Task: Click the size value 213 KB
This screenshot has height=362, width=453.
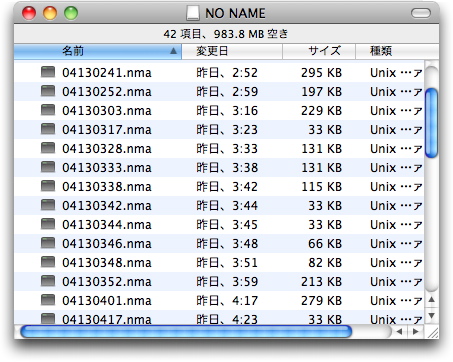Action: click(x=322, y=282)
